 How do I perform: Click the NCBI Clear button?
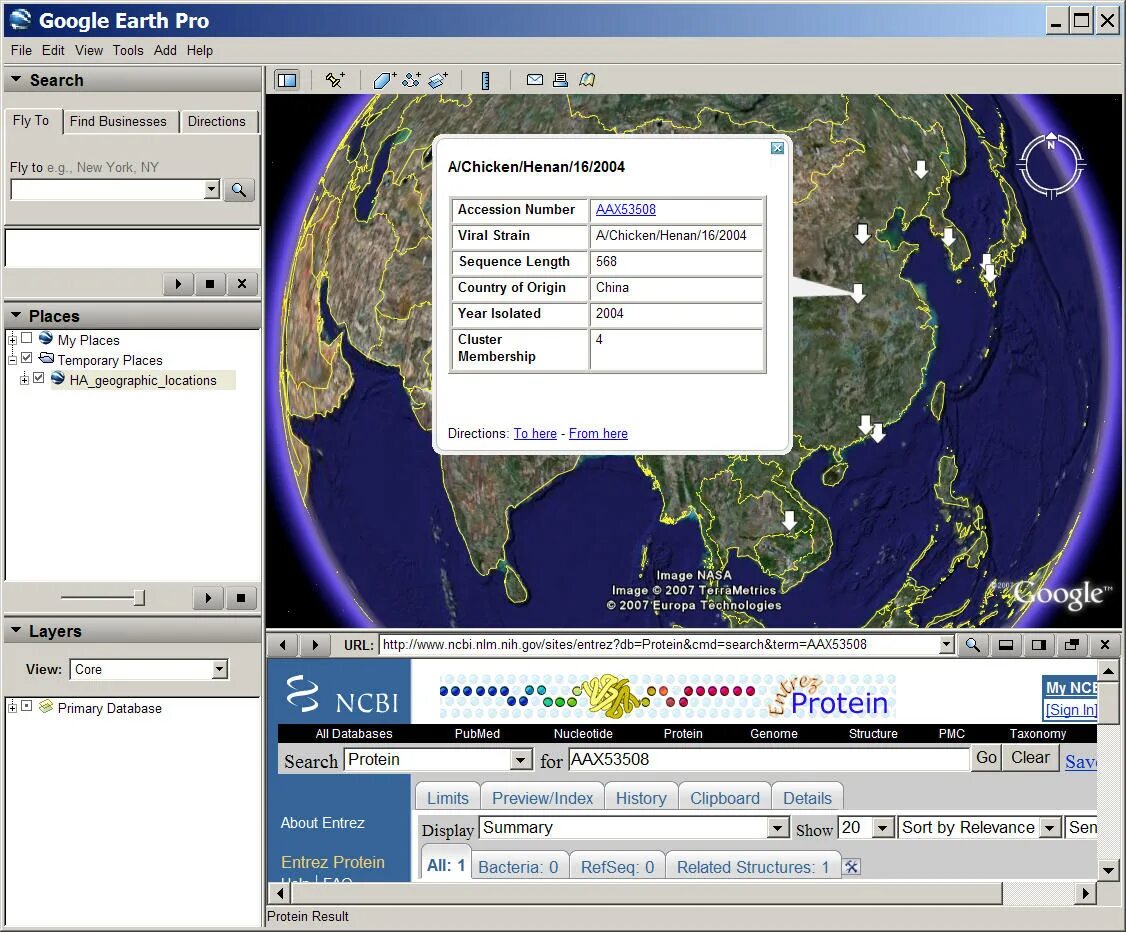[x=1030, y=758]
